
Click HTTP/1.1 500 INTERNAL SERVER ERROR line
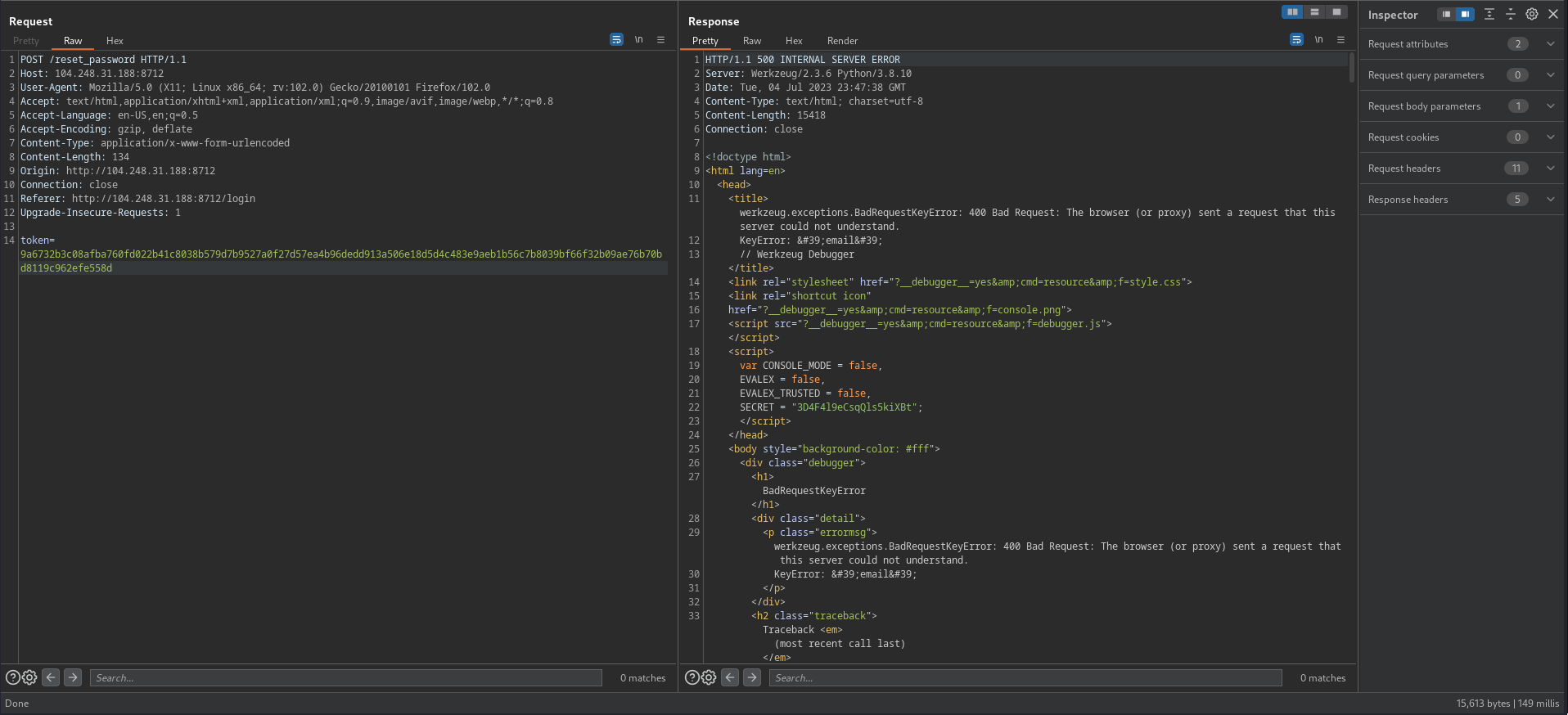coord(803,60)
